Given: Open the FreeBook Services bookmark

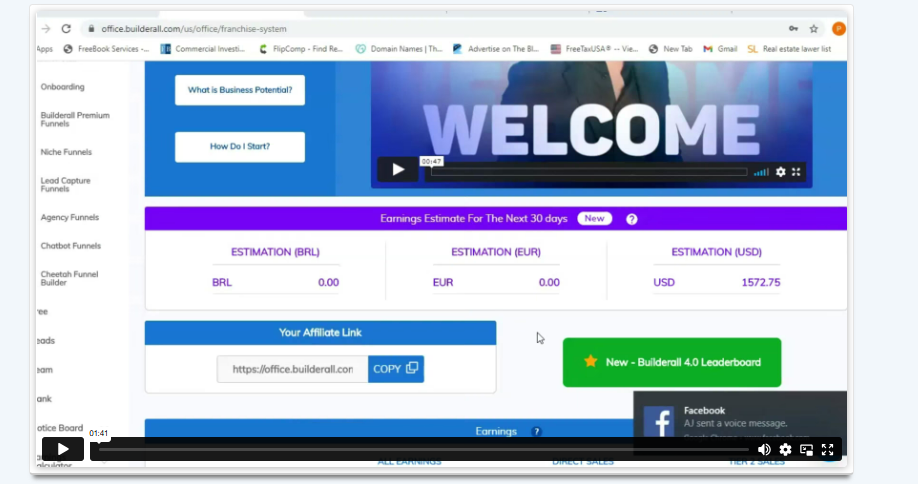Looking at the screenshot, I should (106, 49).
